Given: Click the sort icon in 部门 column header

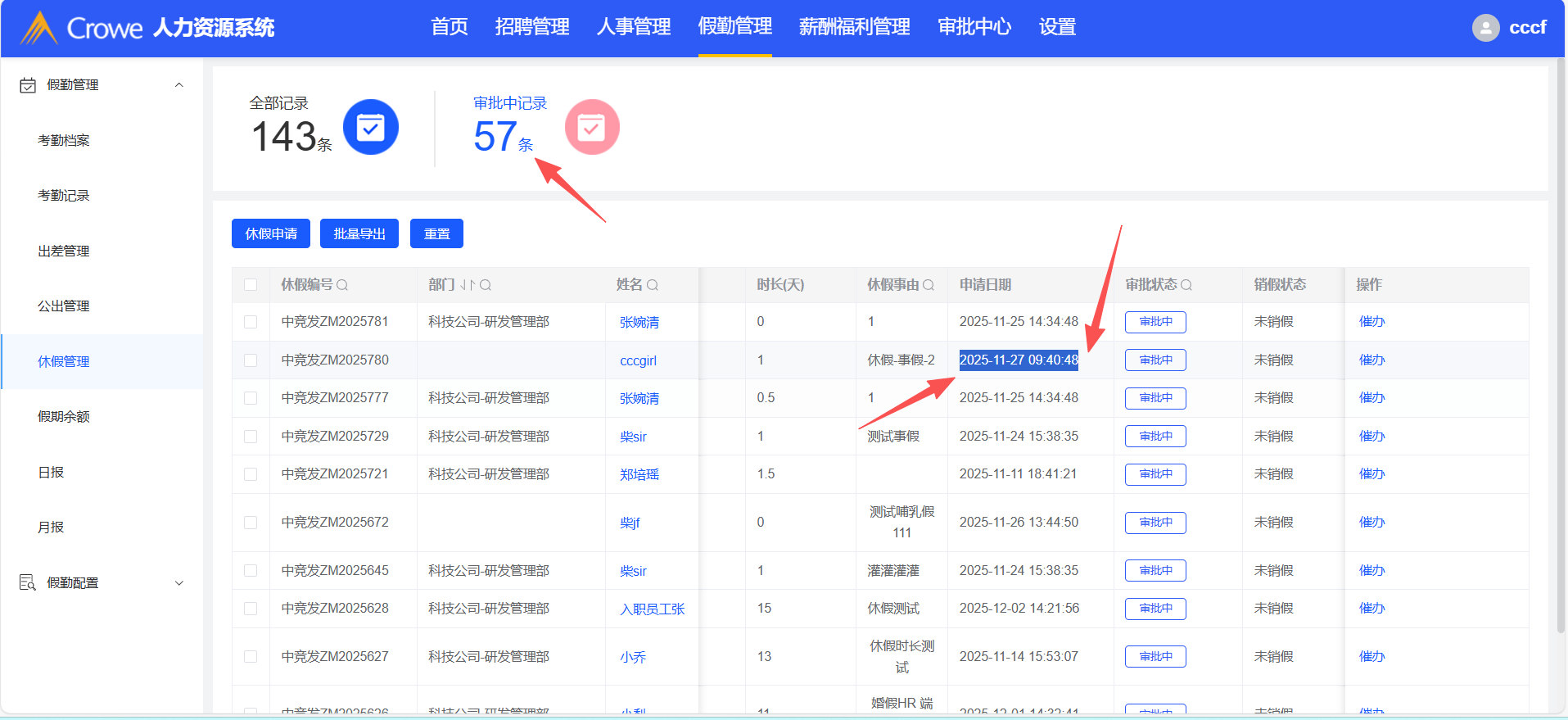Looking at the screenshot, I should click(468, 285).
